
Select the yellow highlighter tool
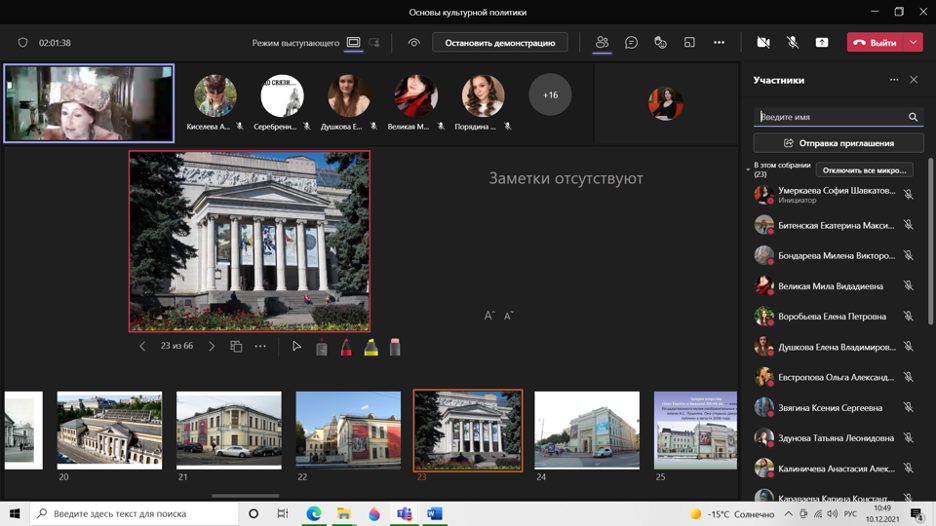pos(371,347)
